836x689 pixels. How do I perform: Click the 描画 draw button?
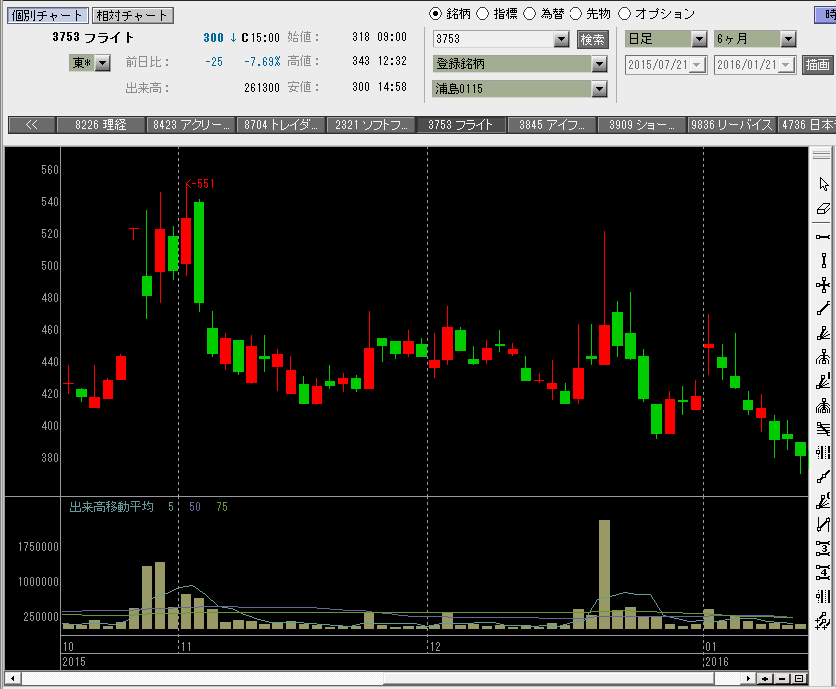817,65
